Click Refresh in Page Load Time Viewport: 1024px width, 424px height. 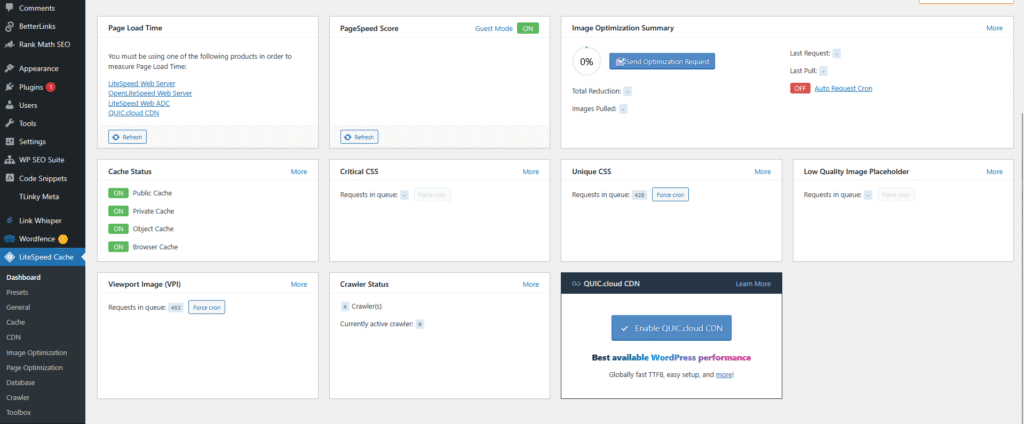(x=127, y=137)
